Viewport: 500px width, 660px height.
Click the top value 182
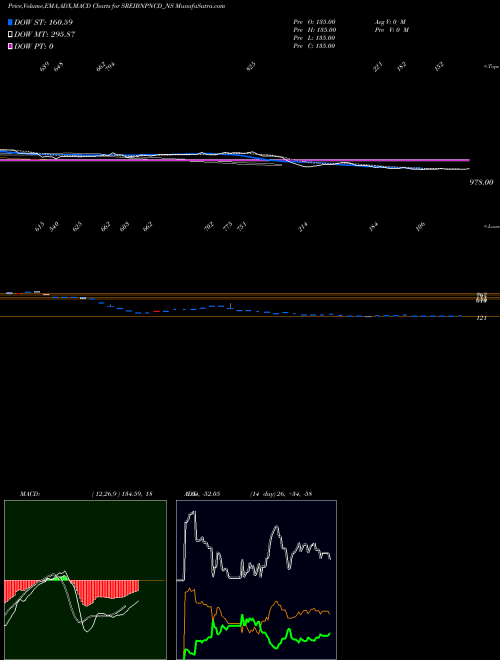(402, 67)
